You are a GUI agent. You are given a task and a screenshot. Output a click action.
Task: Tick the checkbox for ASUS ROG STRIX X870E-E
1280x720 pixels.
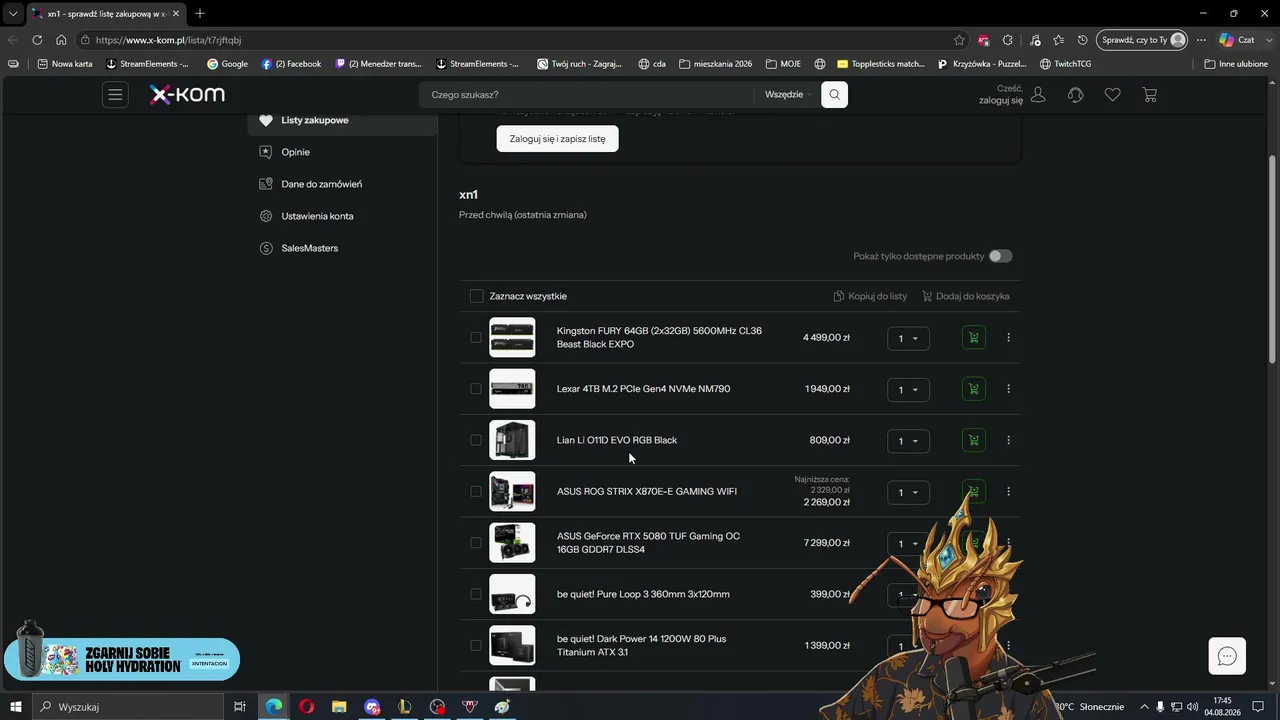point(476,491)
